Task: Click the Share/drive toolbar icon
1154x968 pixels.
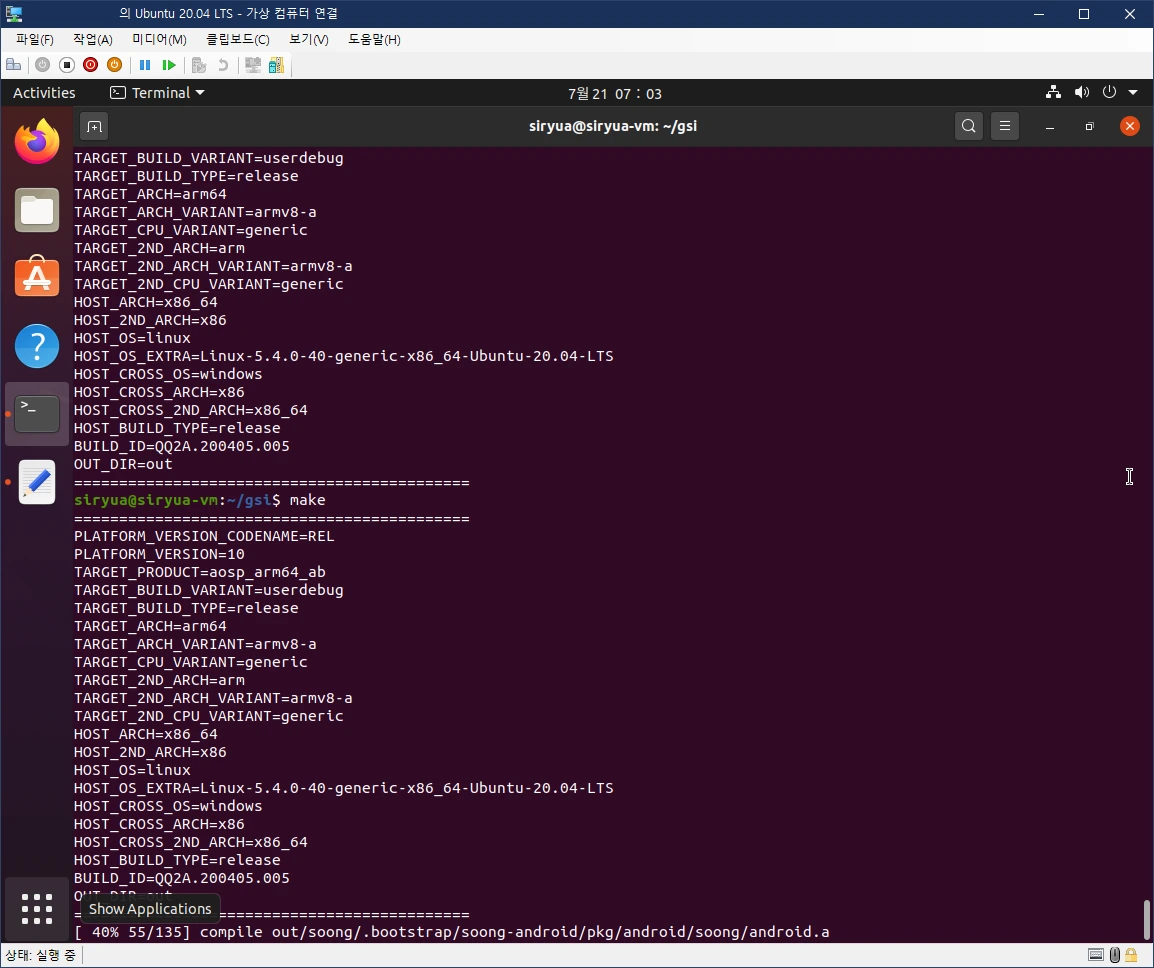Action: (x=277, y=65)
